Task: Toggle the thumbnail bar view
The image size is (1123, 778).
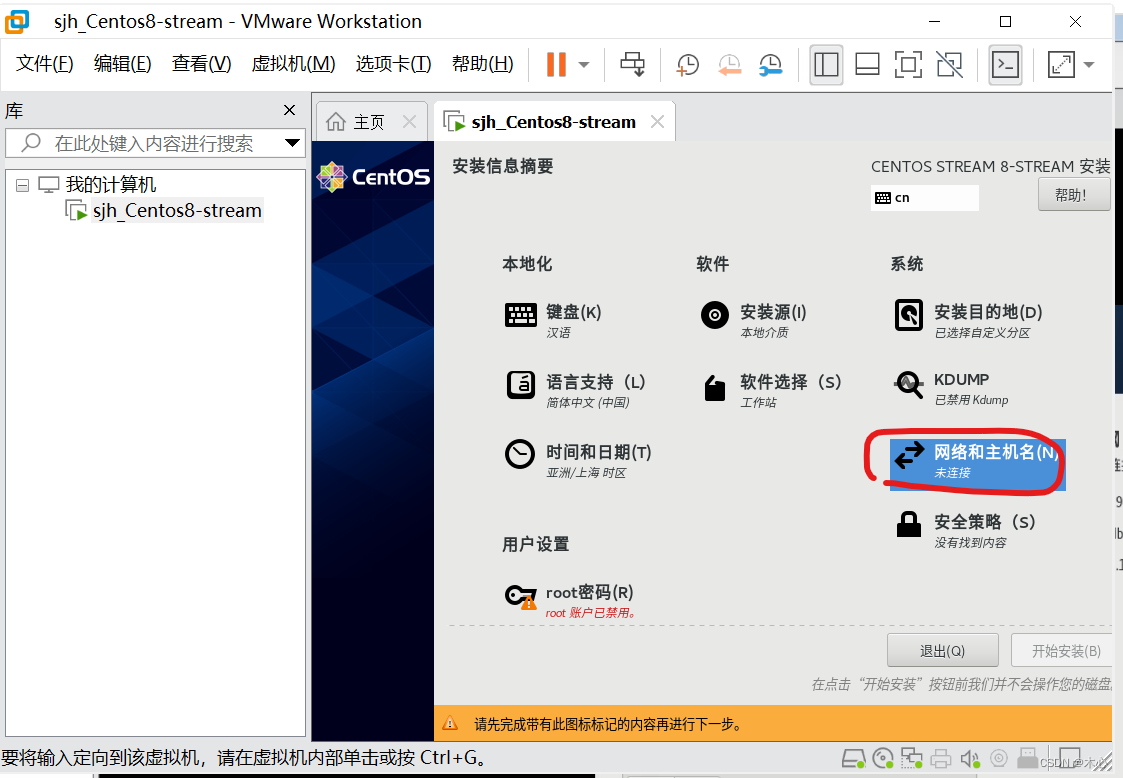Action: click(x=867, y=64)
